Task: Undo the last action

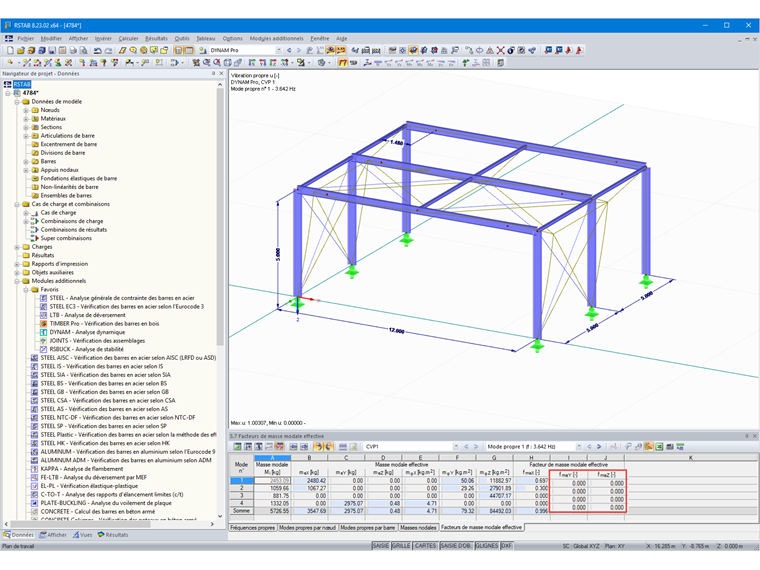Action: pos(97,50)
